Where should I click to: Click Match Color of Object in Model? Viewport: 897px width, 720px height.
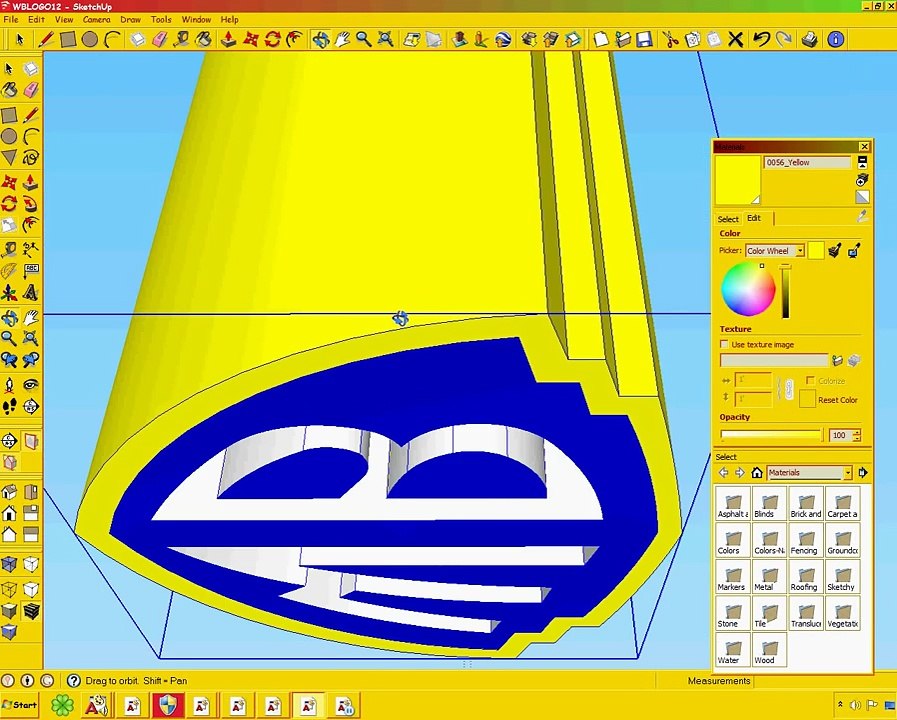click(835, 250)
